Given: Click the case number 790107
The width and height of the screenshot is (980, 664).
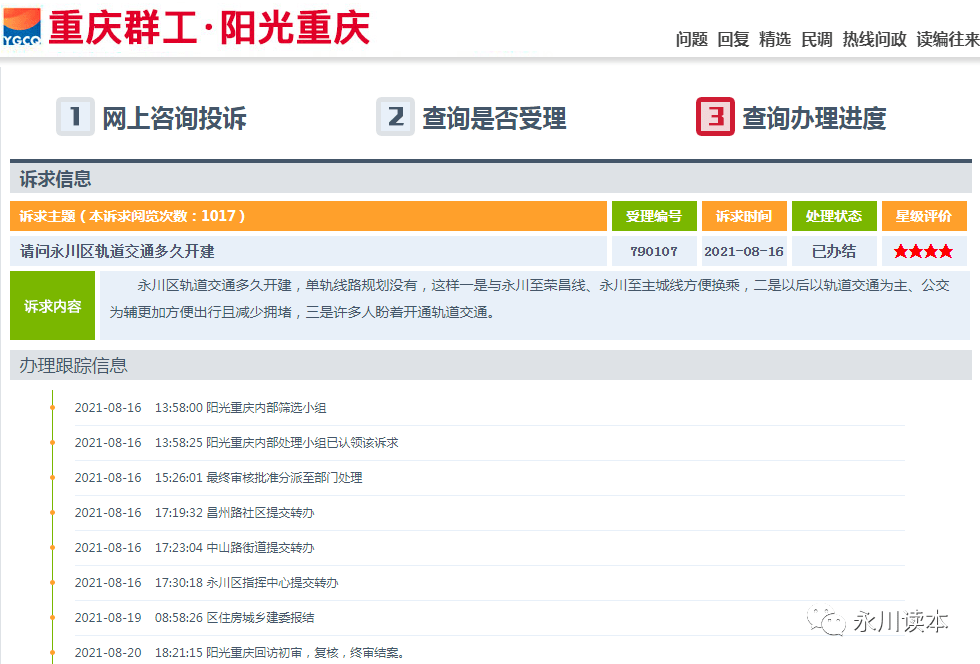Looking at the screenshot, I should 654,251.
